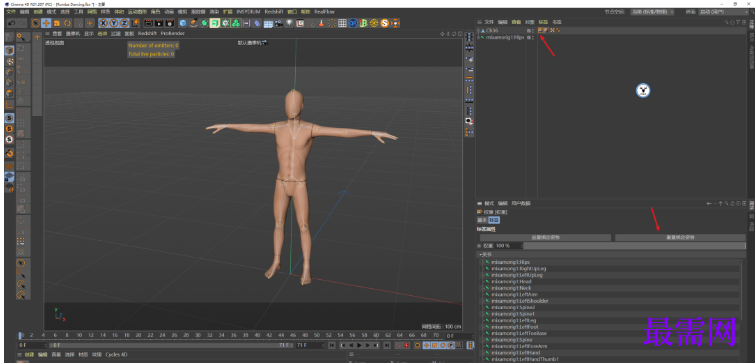This screenshot has height=363, width=755.
Task: Add a light object
Action: pyautogui.click(x=289, y=23)
